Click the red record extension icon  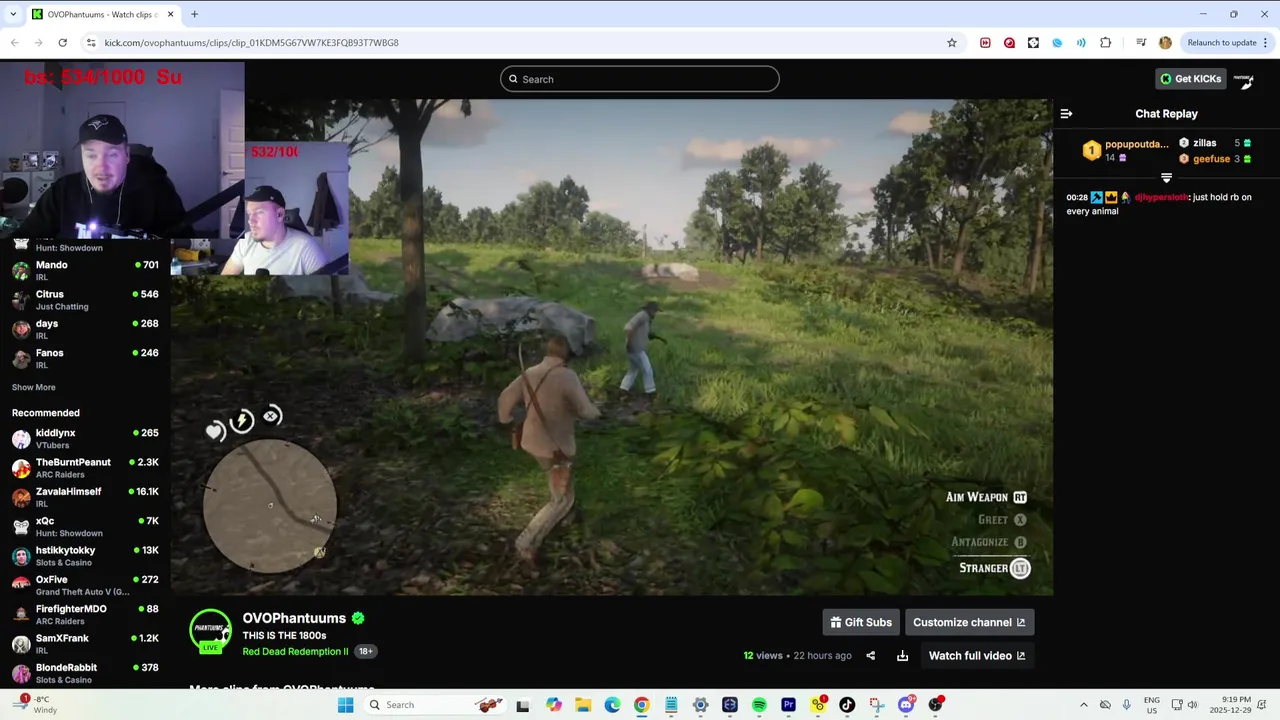pos(1009,42)
